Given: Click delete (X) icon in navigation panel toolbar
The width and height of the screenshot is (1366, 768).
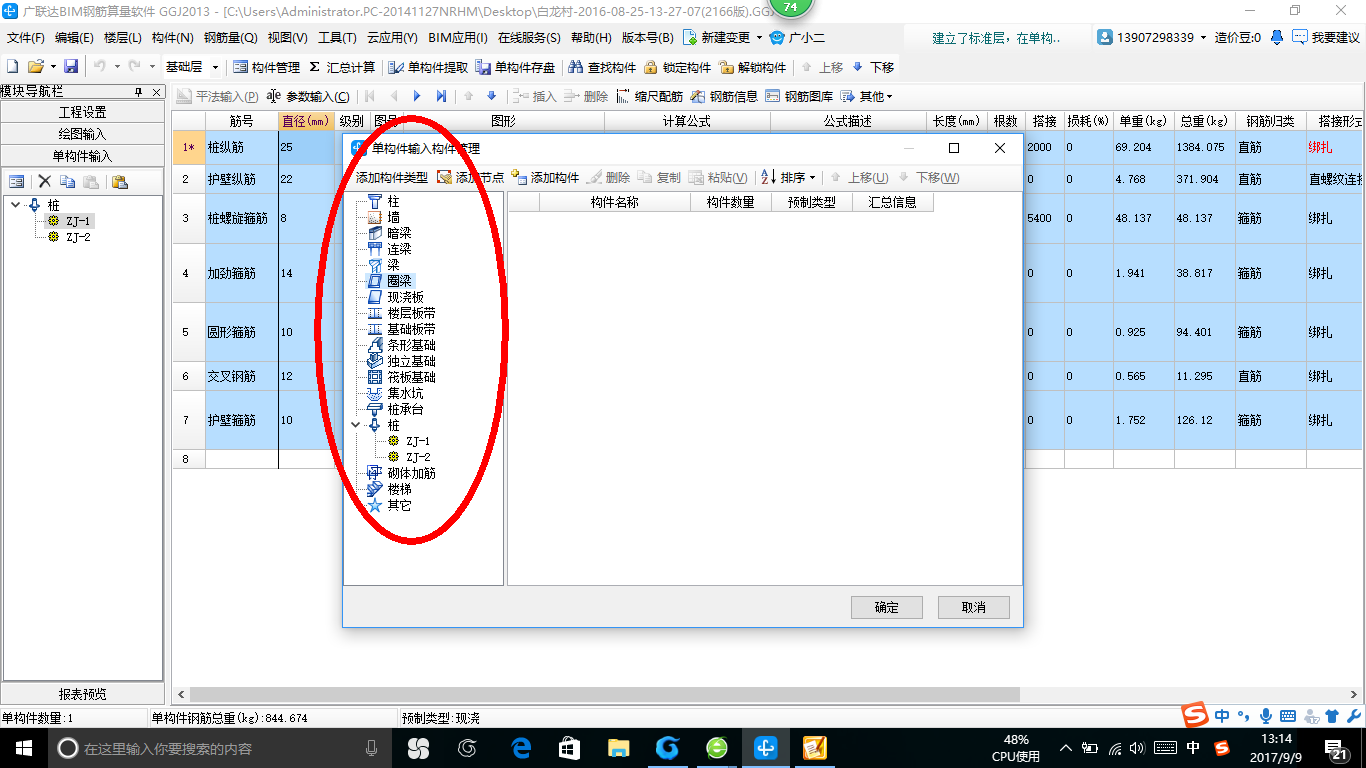Looking at the screenshot, I should [44, 182].
